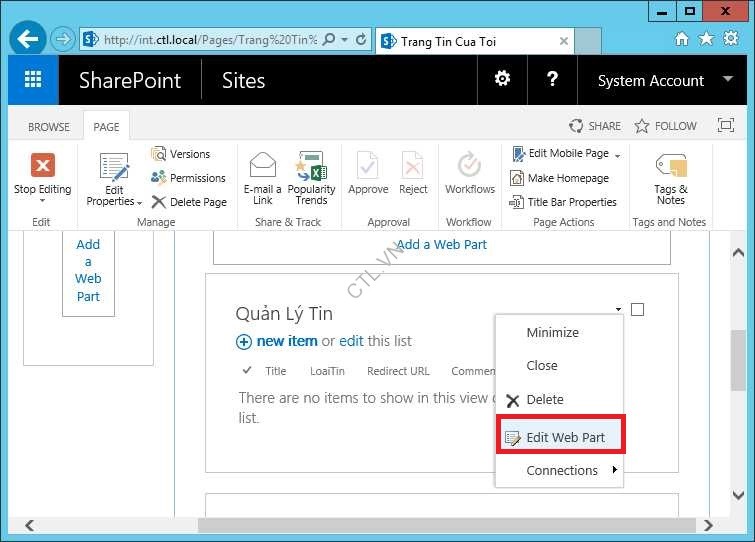Click the Settings gear icon
Viewport: 755px width, 542px height.
point(502,80)
